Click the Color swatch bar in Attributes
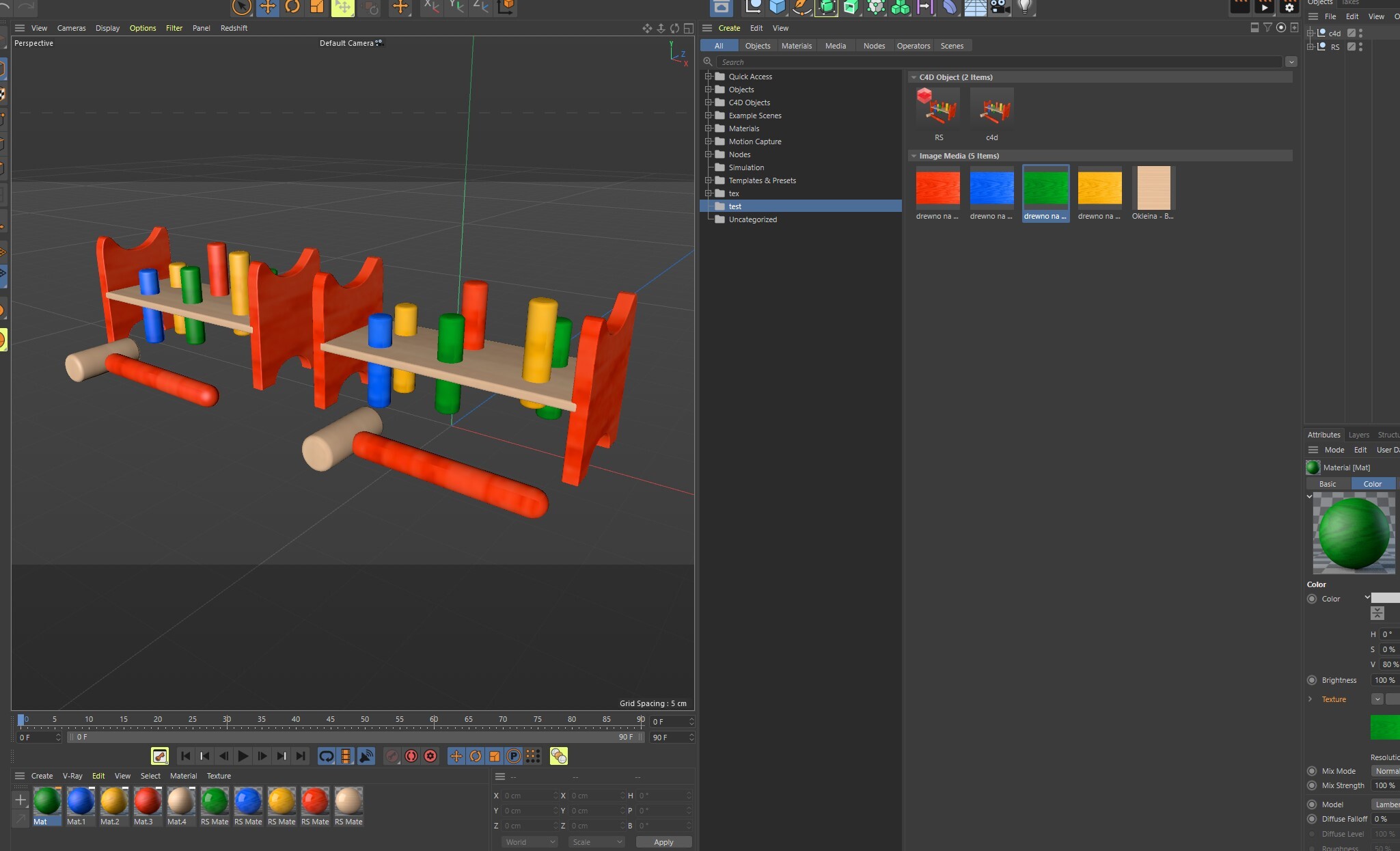This screenshot has height=851, width=1400. click(1386, 598)
